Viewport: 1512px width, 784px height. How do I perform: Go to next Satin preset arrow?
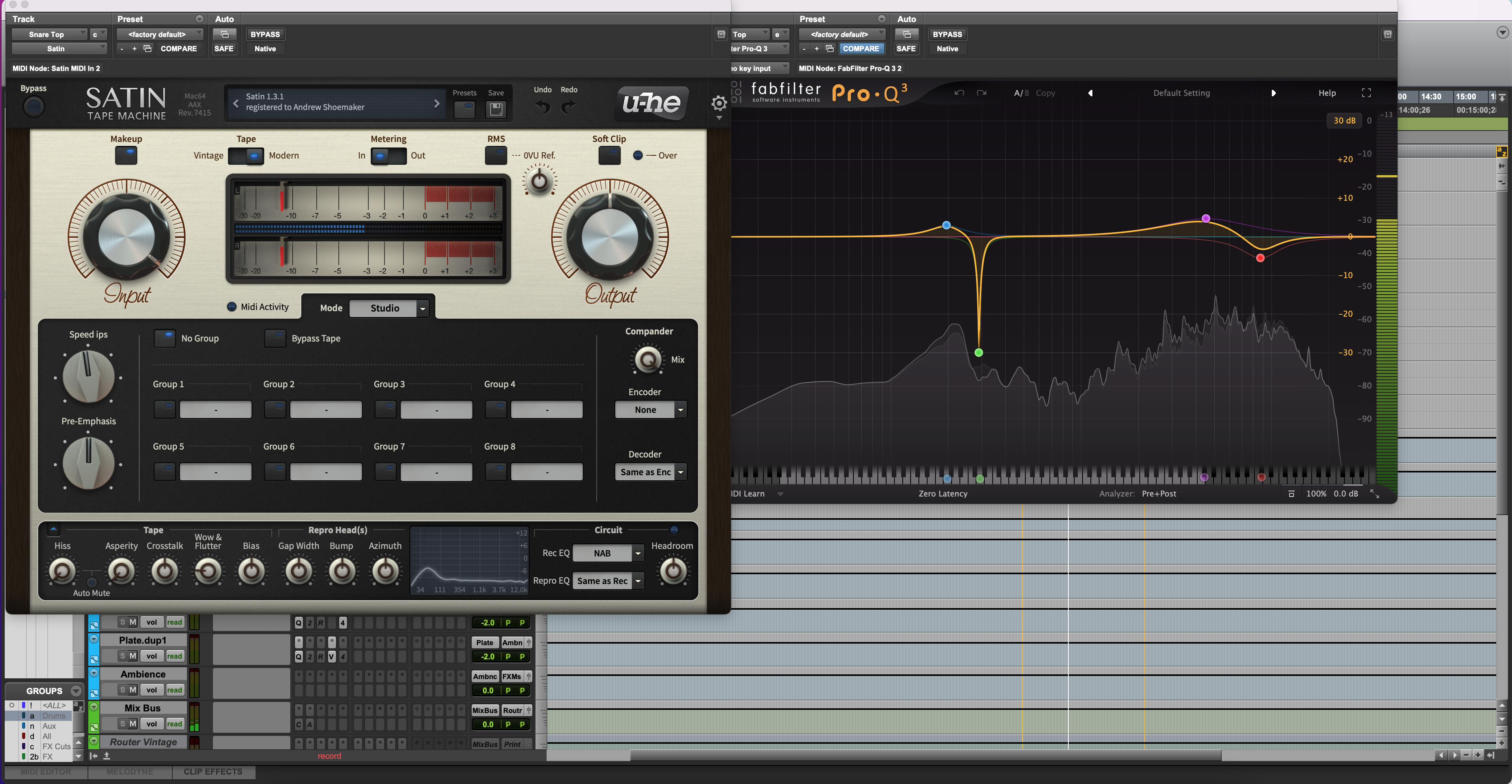(x=437, y=103)
